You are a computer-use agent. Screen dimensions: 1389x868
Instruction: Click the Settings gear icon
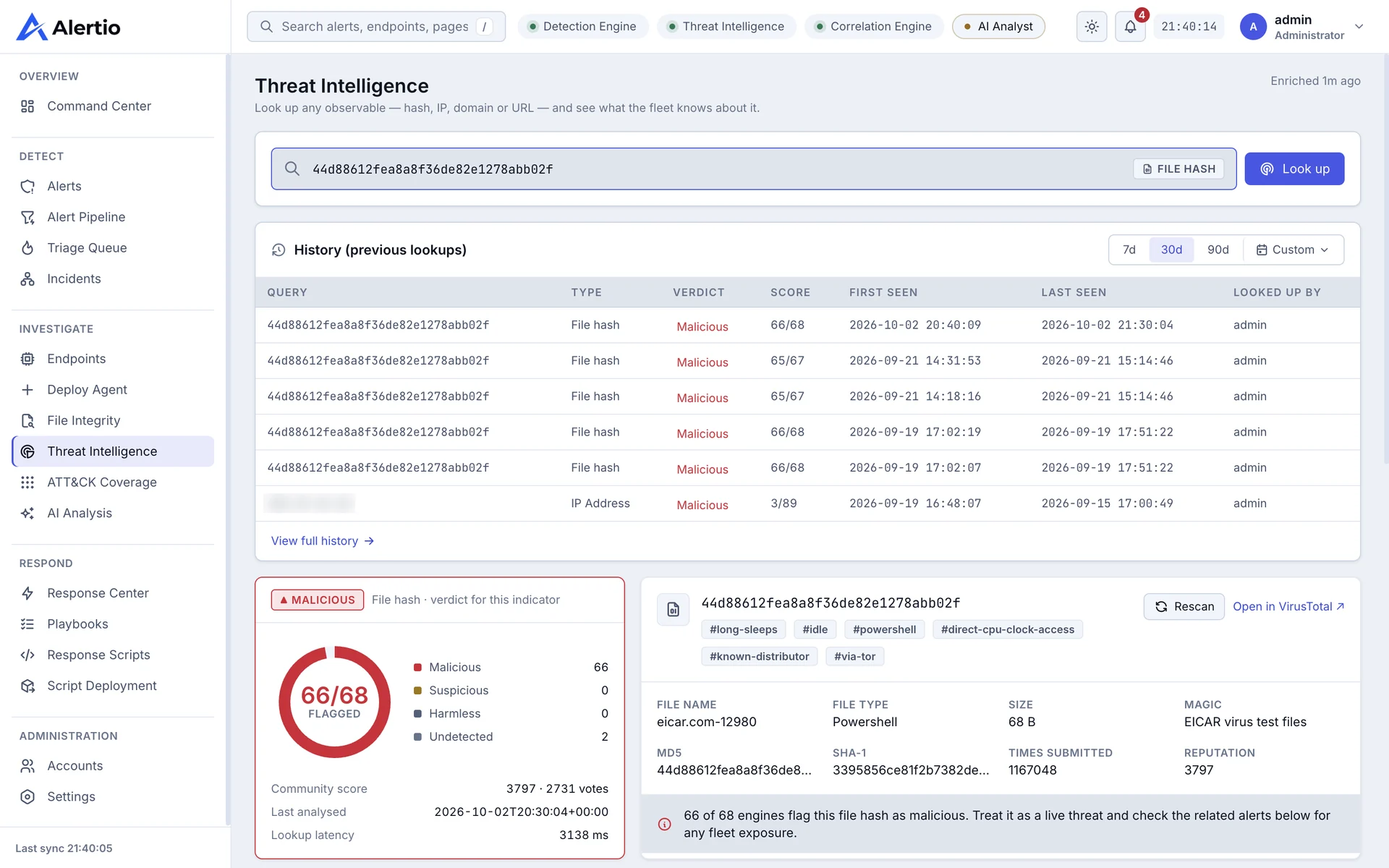click(x=27, y=797)
